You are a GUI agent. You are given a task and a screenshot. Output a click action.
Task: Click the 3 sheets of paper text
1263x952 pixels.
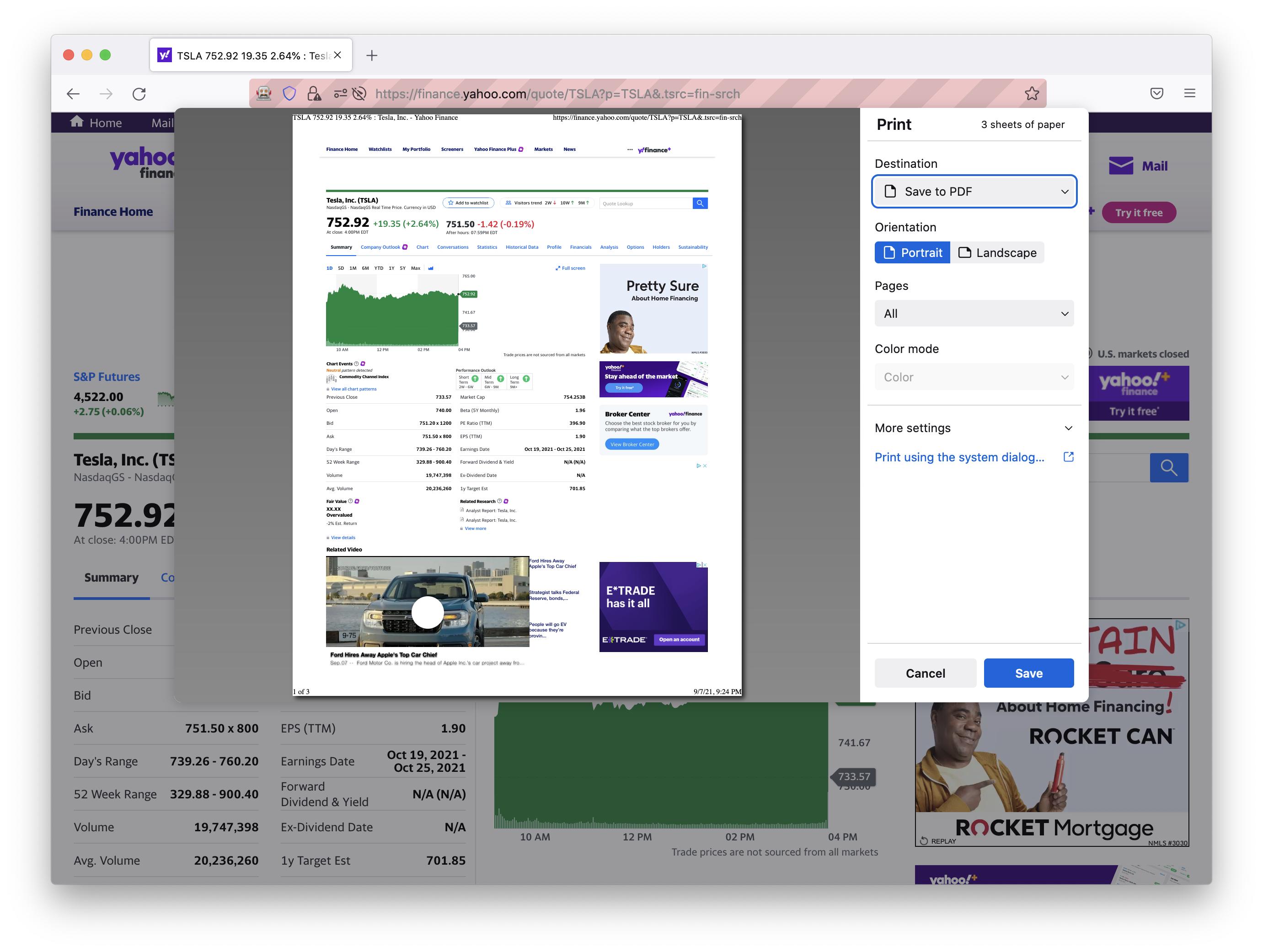coord(1022,124)
